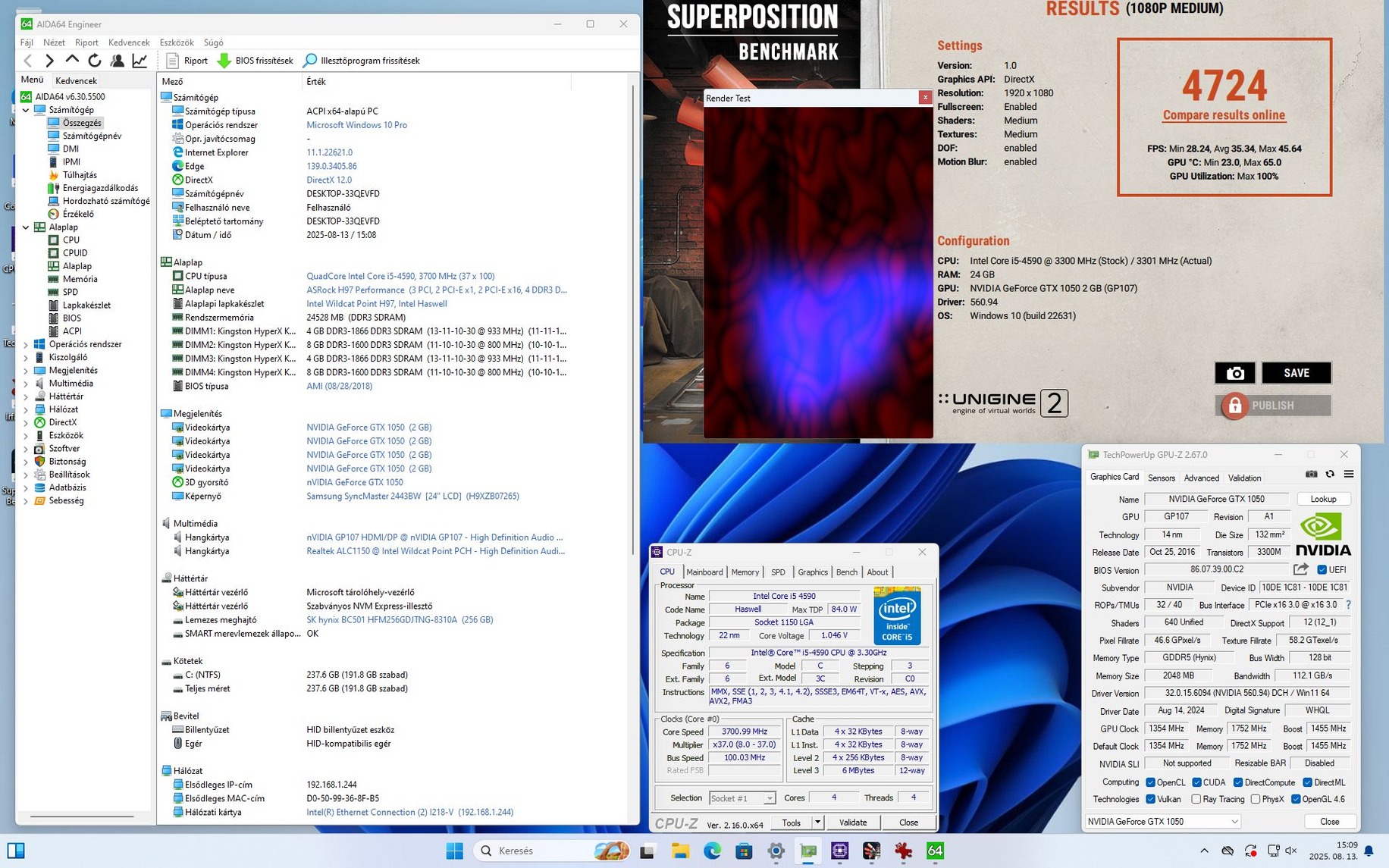
Task: Open the Socket #1 dropdown in CPU-Z
Action: (x=742, y=798)
